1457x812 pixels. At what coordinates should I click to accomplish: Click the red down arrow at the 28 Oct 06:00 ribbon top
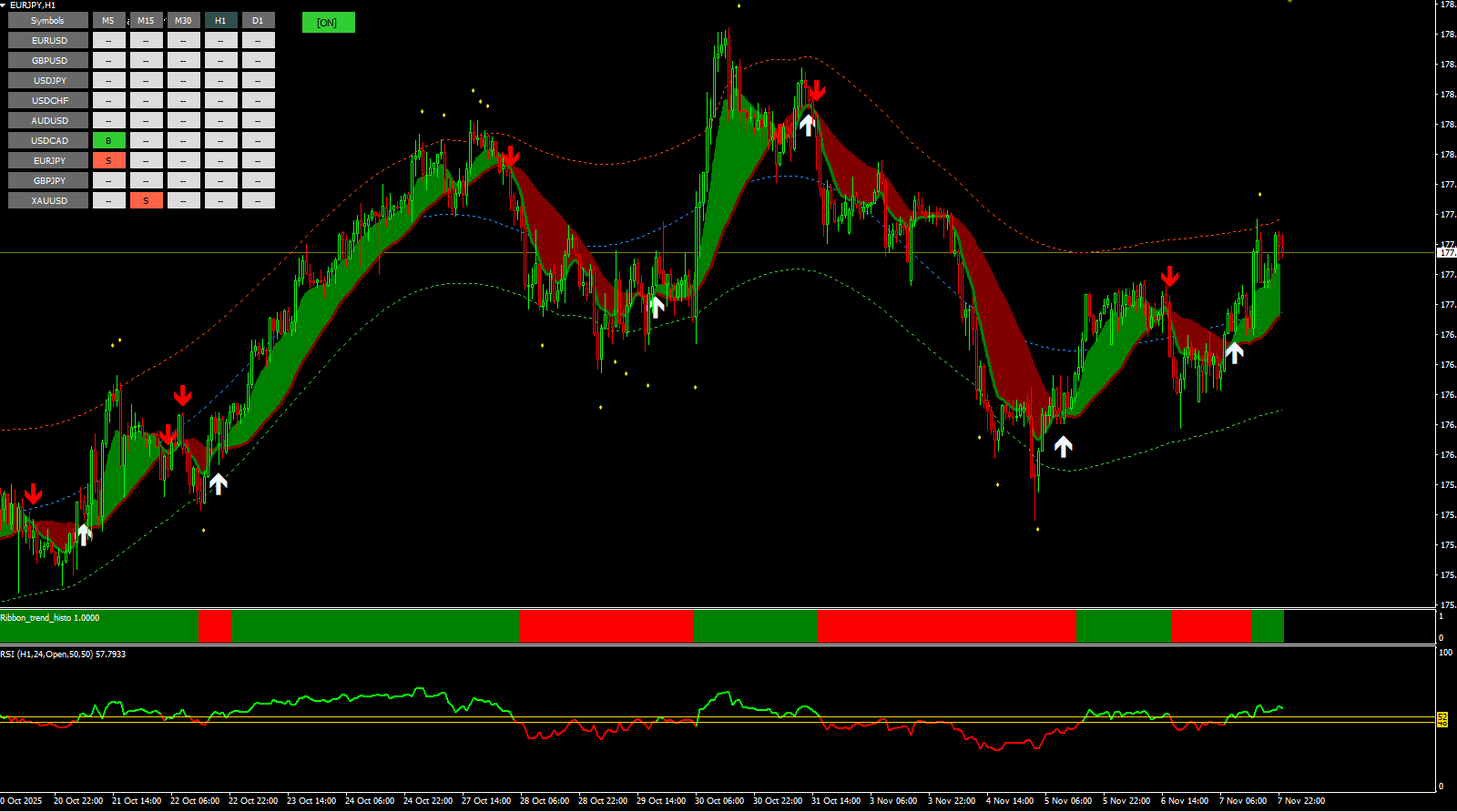(511, 156)
